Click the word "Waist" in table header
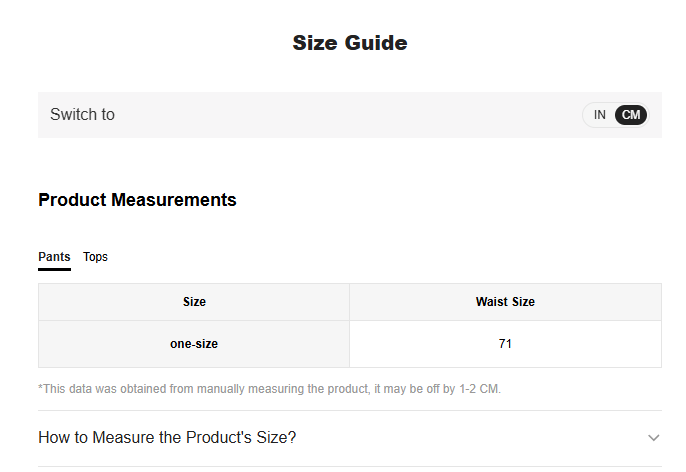This screenshot has width=686, height=472. point(492,302)
